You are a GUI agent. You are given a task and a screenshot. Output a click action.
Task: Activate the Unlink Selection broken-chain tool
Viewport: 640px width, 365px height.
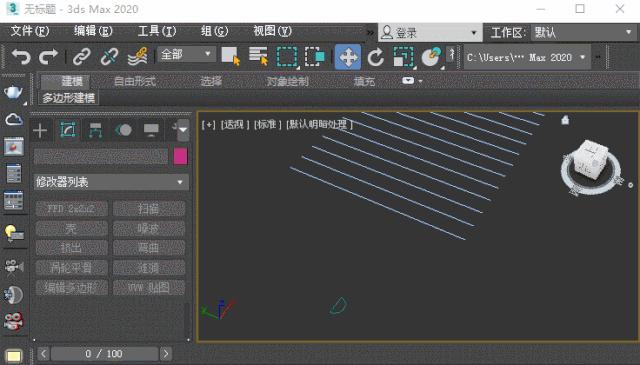[x=109, y=57]
